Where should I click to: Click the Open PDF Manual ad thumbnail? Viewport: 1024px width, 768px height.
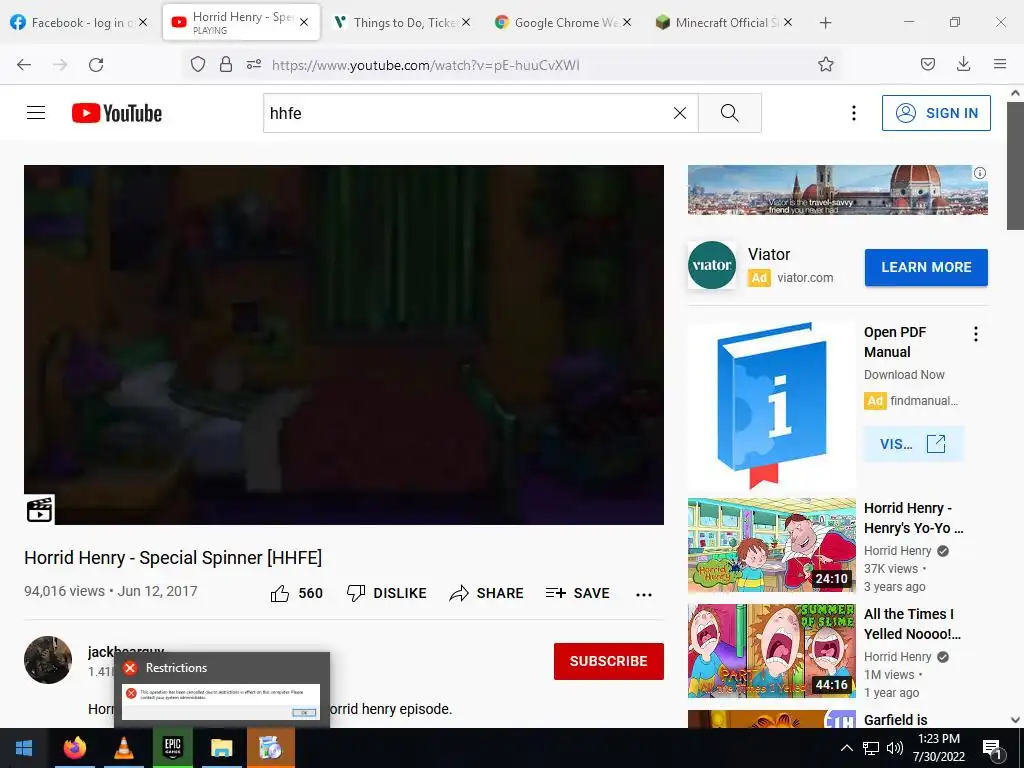click(x=771, y=406)
